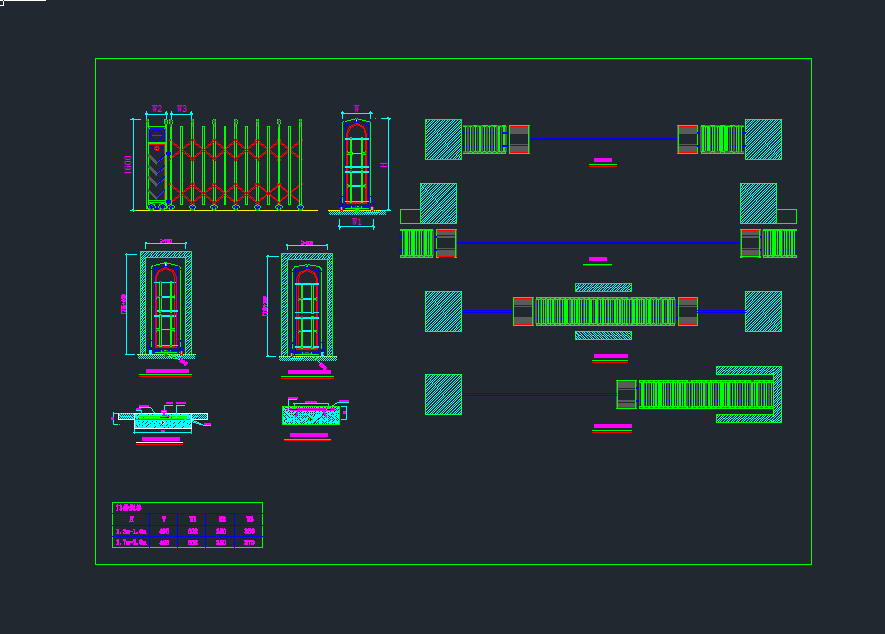Click the bottom-right cell of the size table
The image size is (885, 634).
(x=249, y=542)
